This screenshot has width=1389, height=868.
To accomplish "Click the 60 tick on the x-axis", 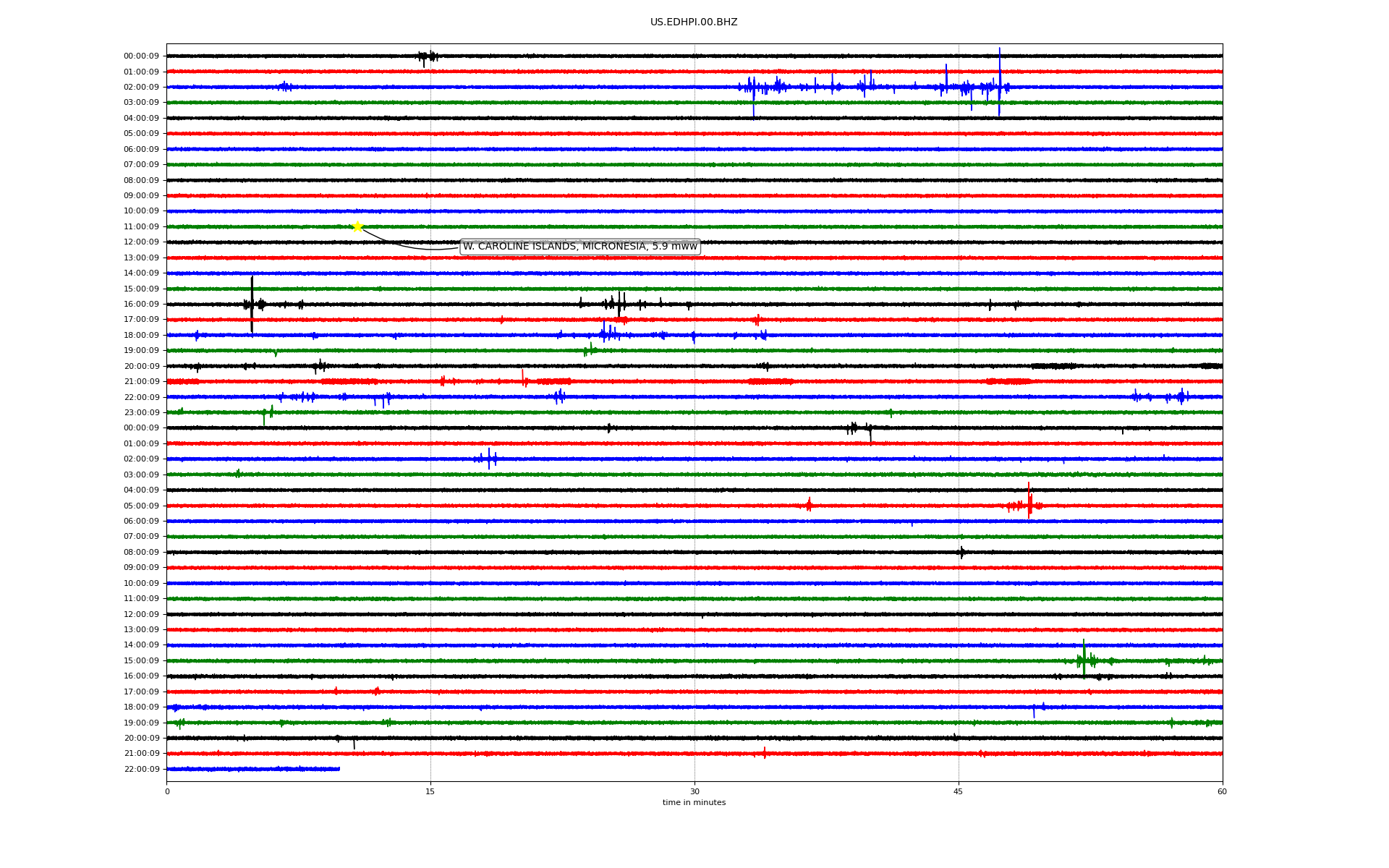I will coord(1221,791).
